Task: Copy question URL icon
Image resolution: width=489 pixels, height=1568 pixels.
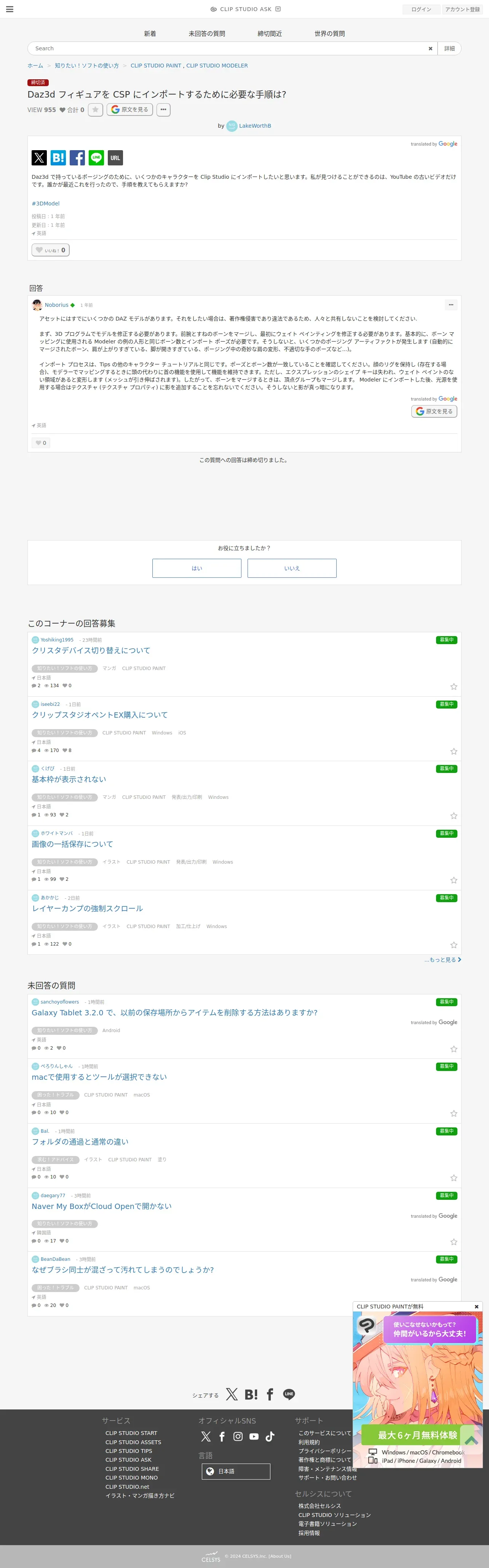Action: point(115,158)
